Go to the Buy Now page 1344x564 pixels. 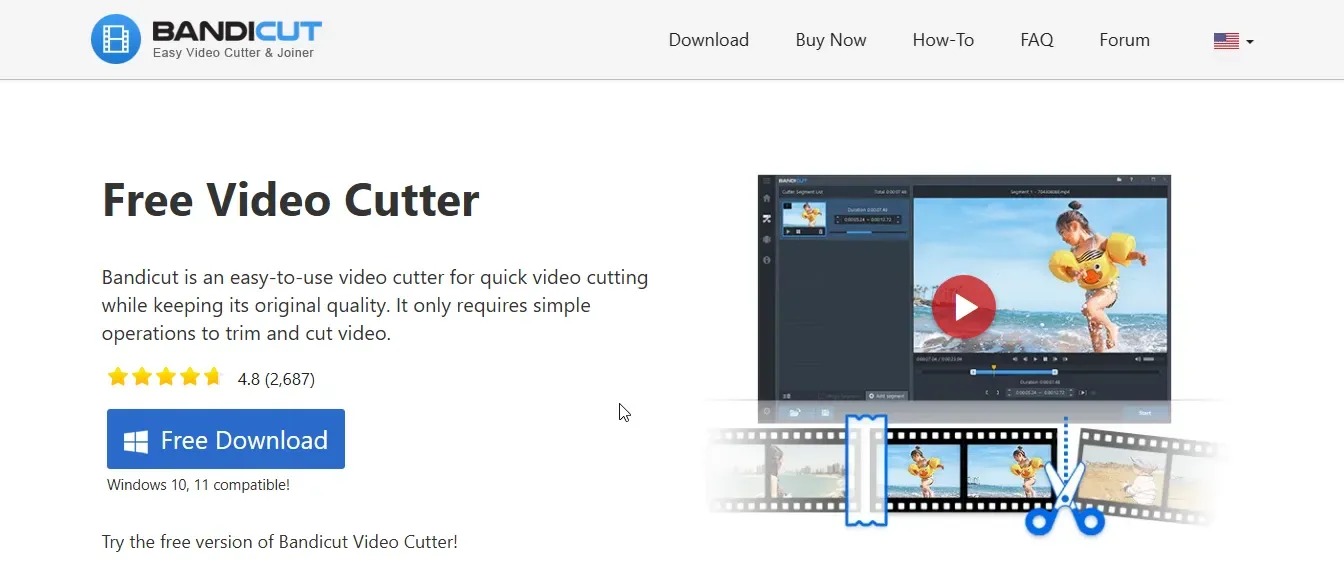pos(831,40)
